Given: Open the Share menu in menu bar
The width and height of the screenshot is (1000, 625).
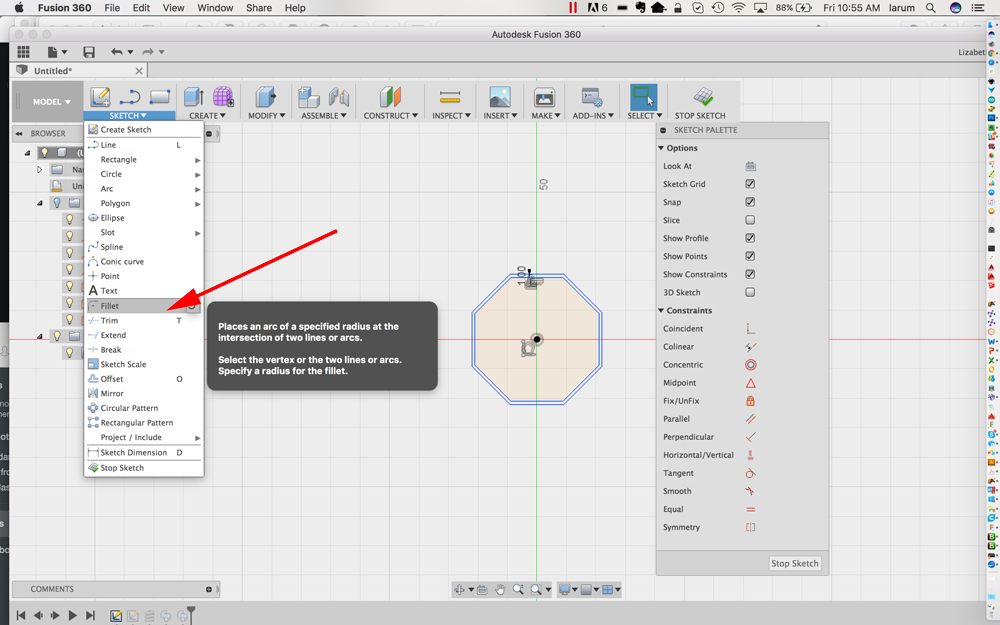Looking at the screenshot, I should pyautogui.click(x=259, y=8).
